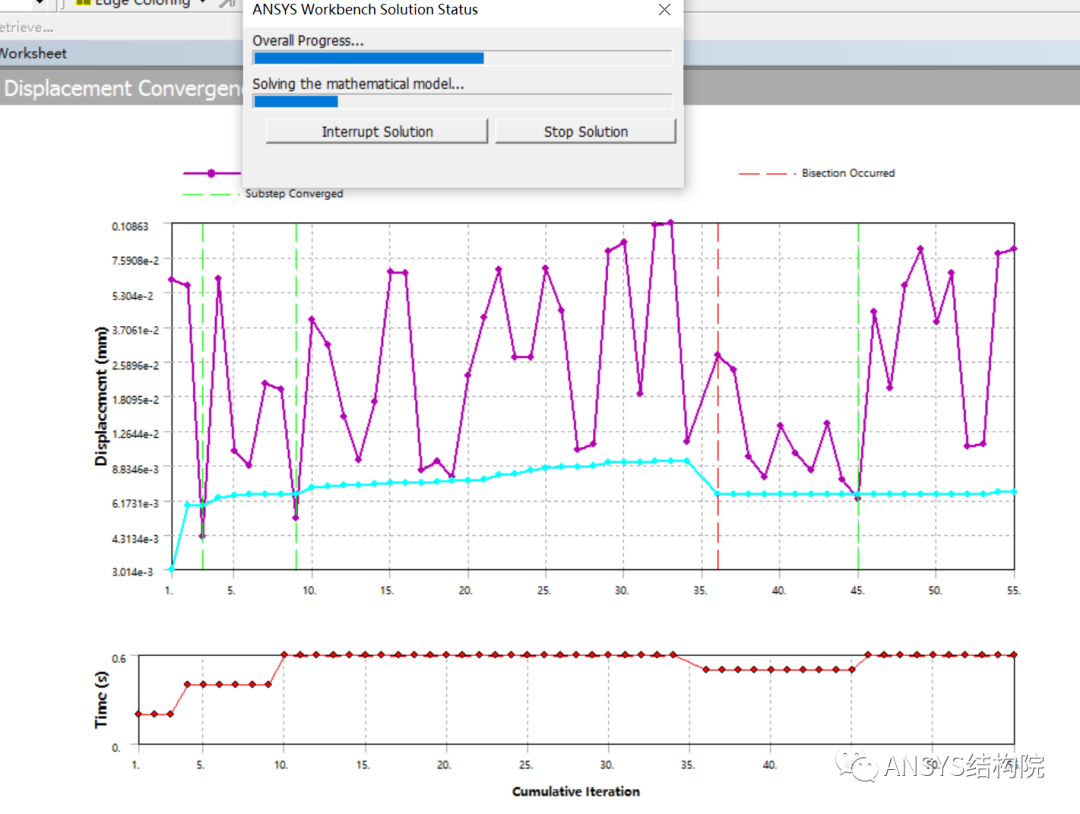This screenshot has height=814, width=1080.
Task: Click the 4.3134e-3 y-axis value
Action: (x=135, y=539)
